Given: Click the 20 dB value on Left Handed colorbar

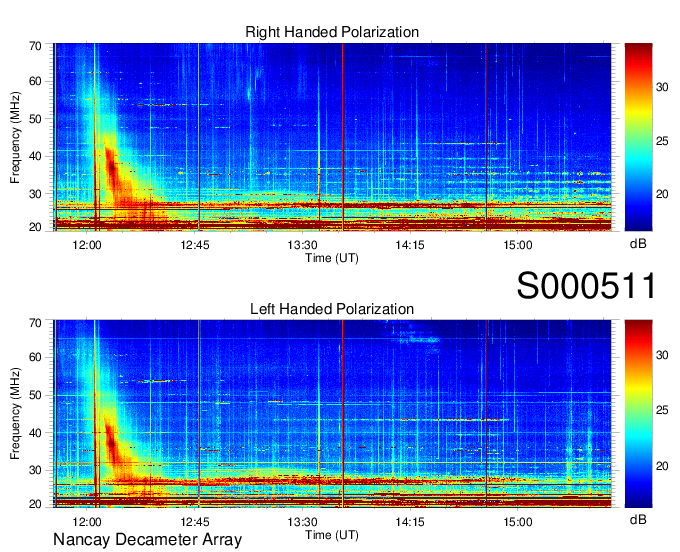Looking at the screenshot, I should 662,466.
